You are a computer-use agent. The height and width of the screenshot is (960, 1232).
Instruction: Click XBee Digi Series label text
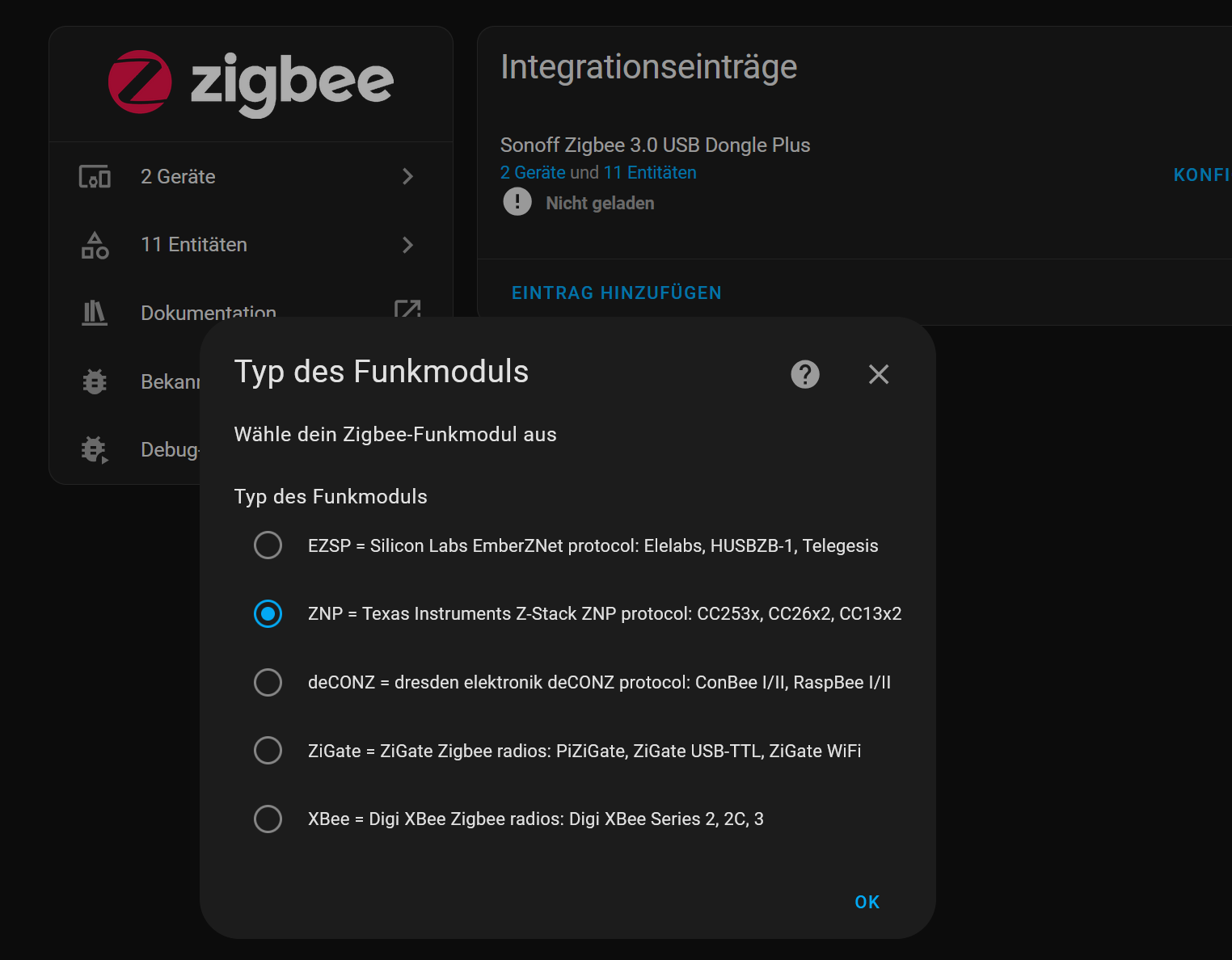click(536, 819)
